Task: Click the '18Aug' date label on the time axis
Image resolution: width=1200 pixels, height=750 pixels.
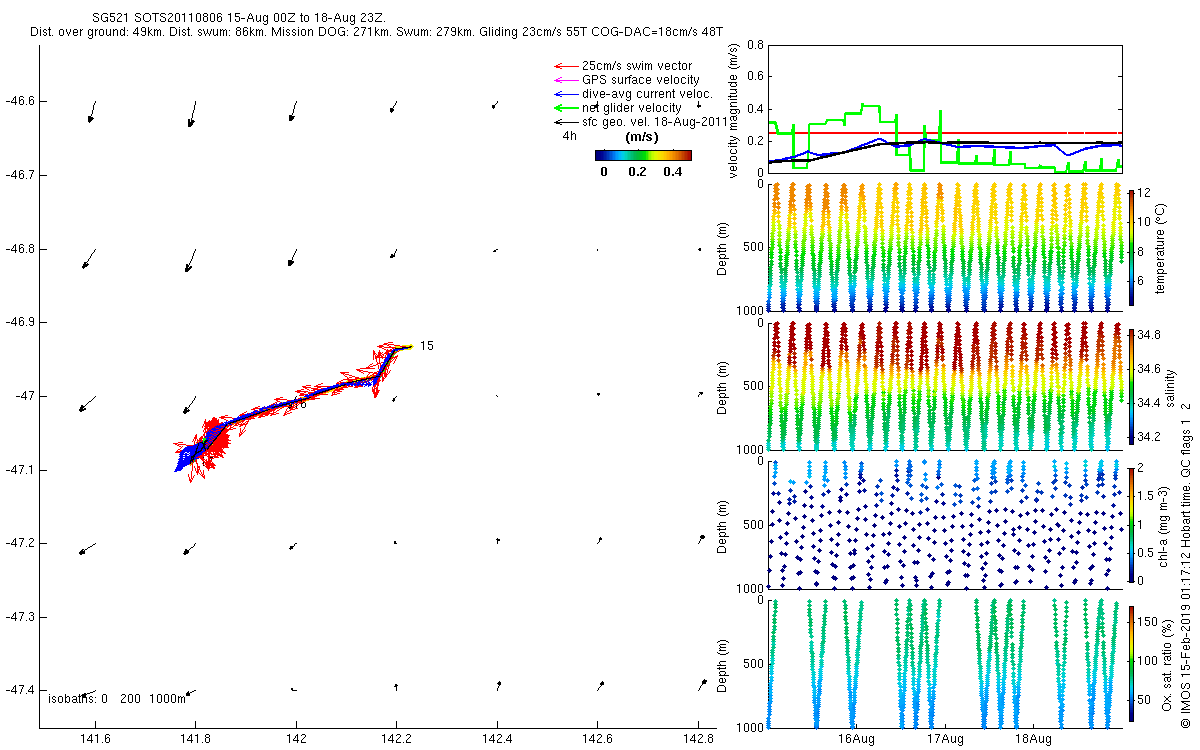Action: pyautogui.click(x=1033, y=739)
